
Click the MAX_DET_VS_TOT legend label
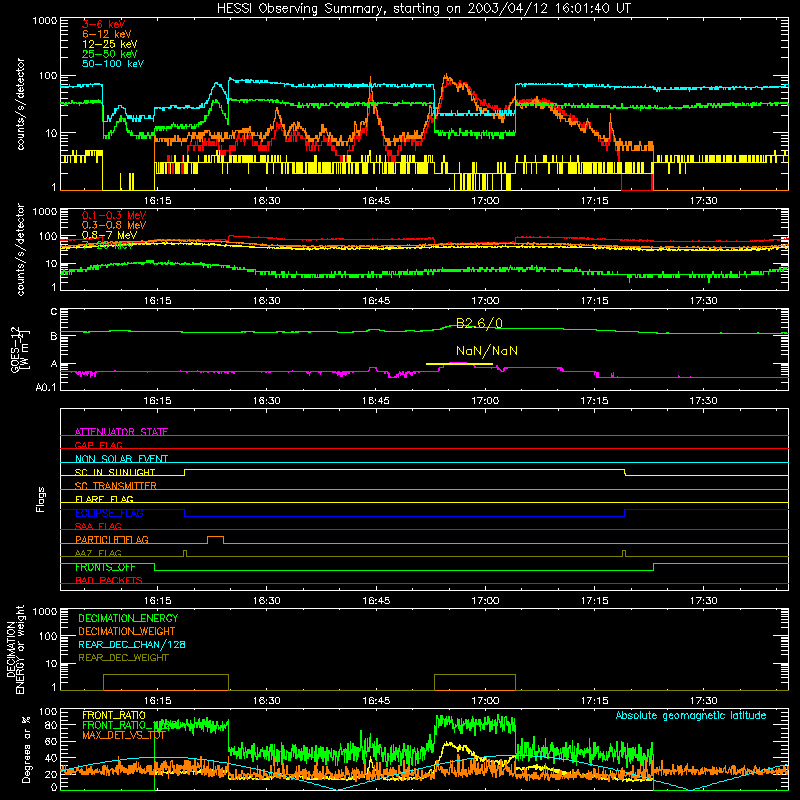click(x=124, y=735)
